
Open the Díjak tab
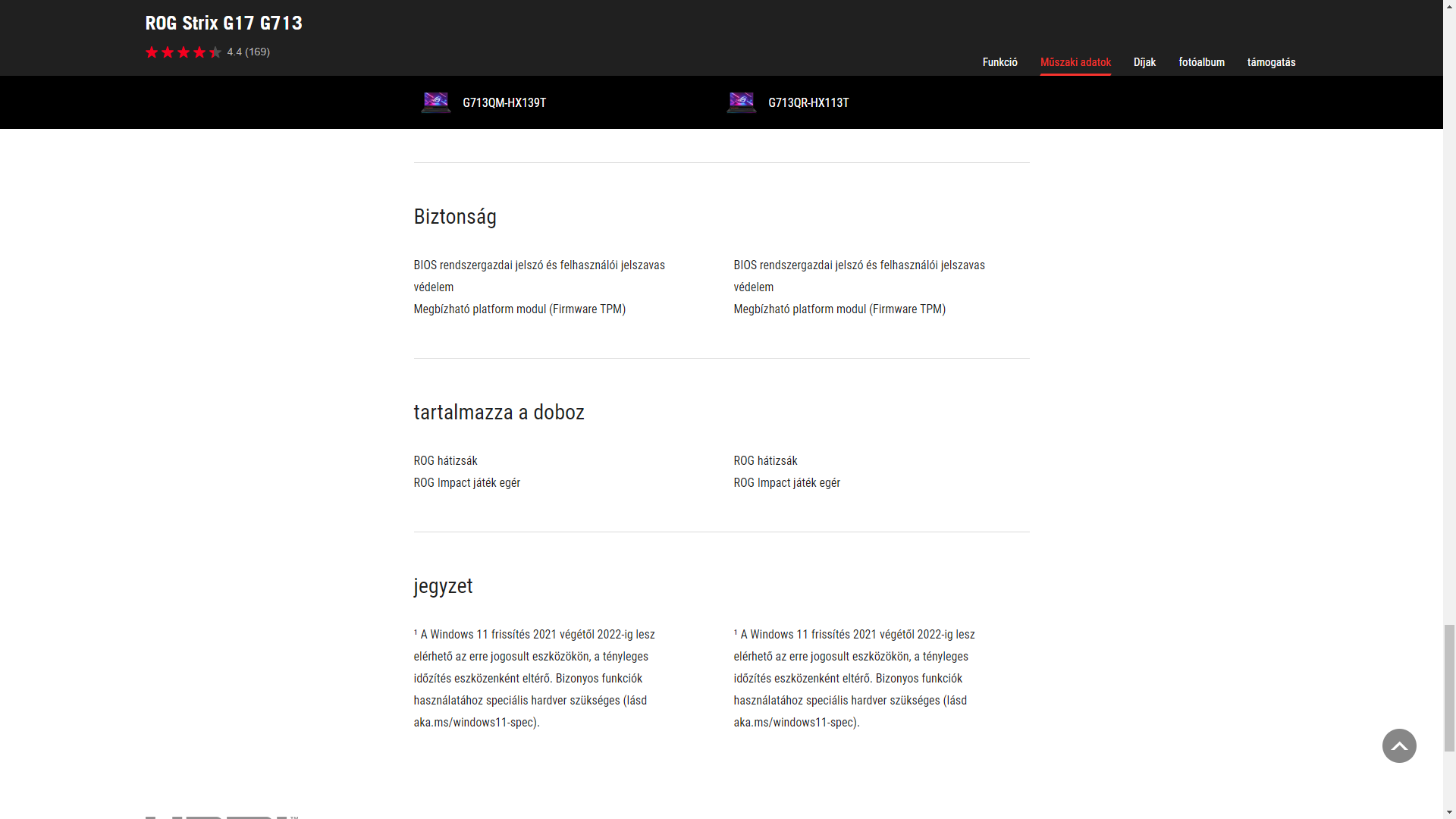pyautogui.click(x=1144, y=62)
